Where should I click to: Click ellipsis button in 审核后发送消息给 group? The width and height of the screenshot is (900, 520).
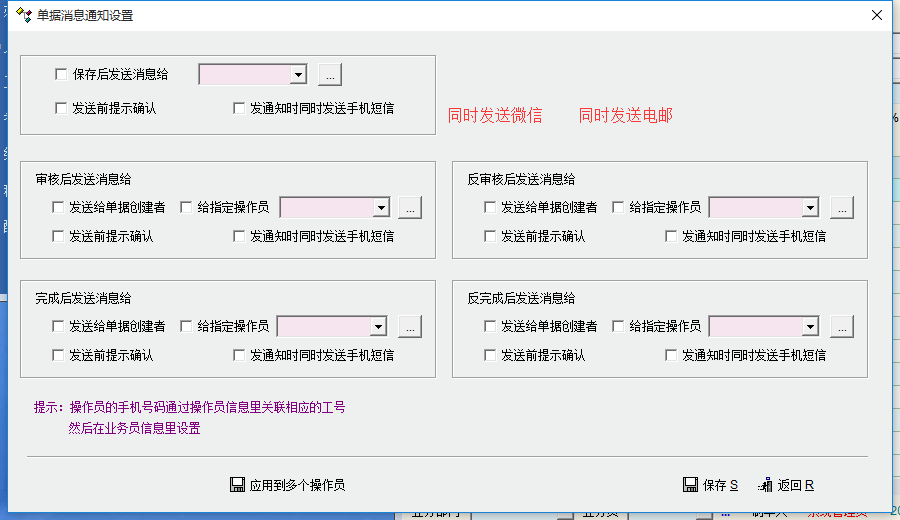[410, 207]
